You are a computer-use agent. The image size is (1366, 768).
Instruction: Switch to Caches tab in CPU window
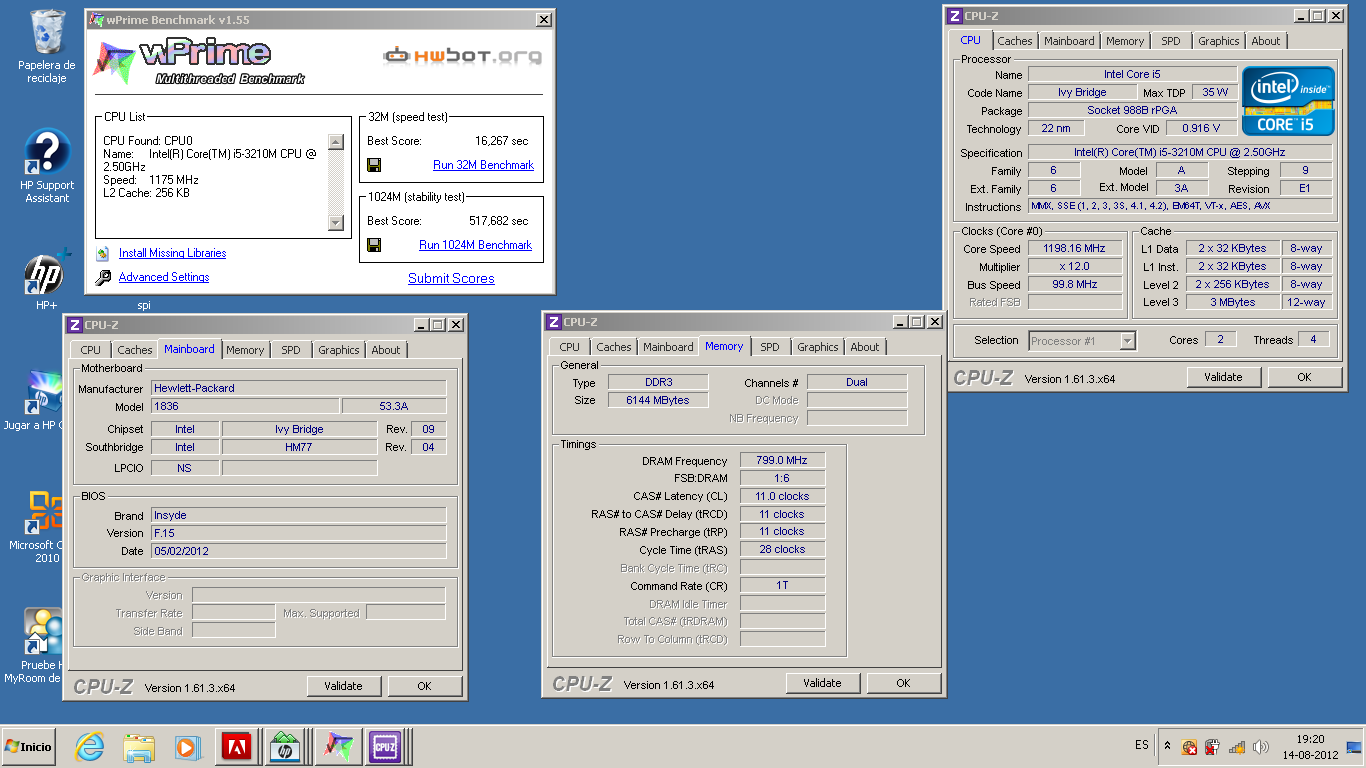pos(1014,41)
